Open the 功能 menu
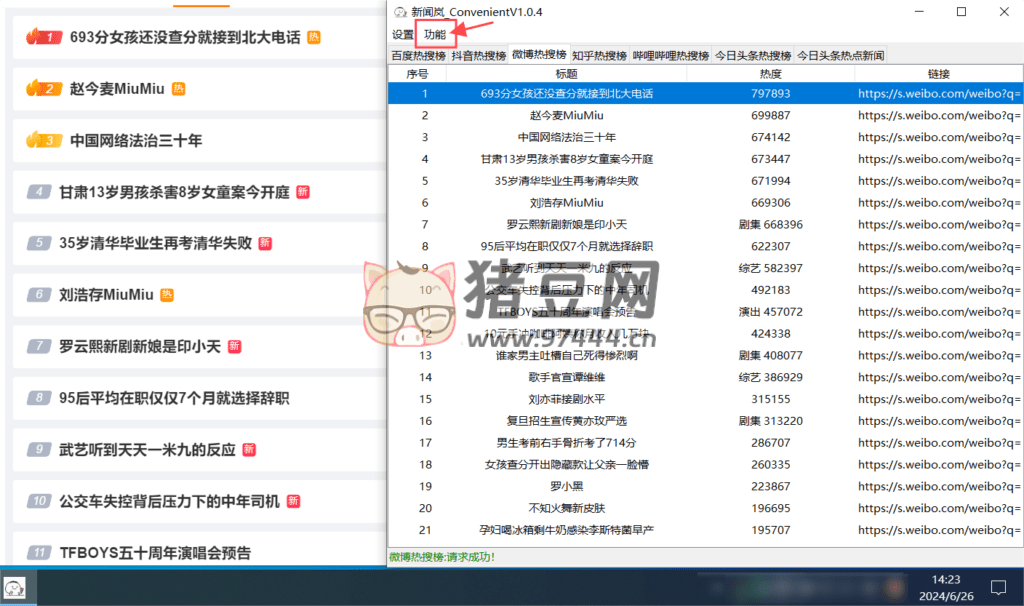Viewport: 1024px width, 606px height. click(x=435, y=35)
